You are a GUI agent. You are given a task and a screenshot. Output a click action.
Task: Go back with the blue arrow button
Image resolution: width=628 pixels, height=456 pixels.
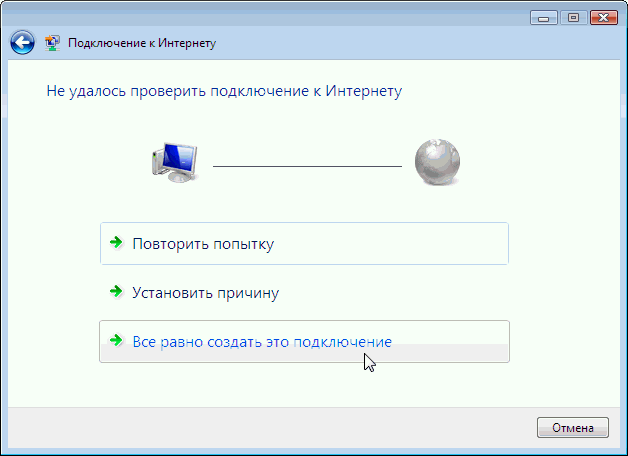(x=22, y=42)
